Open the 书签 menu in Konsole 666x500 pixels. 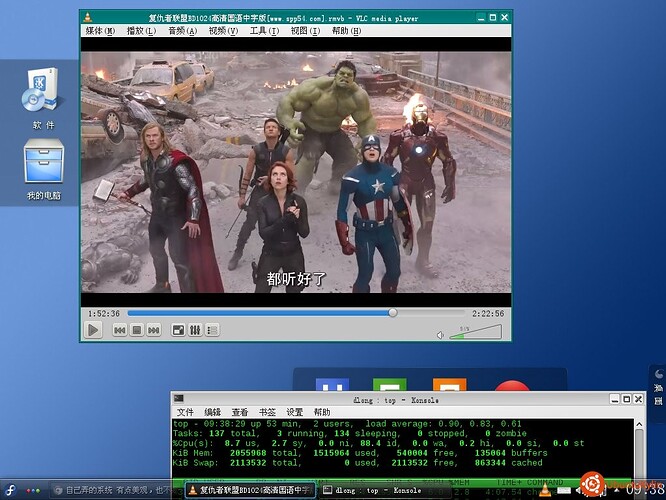[267, 412]
